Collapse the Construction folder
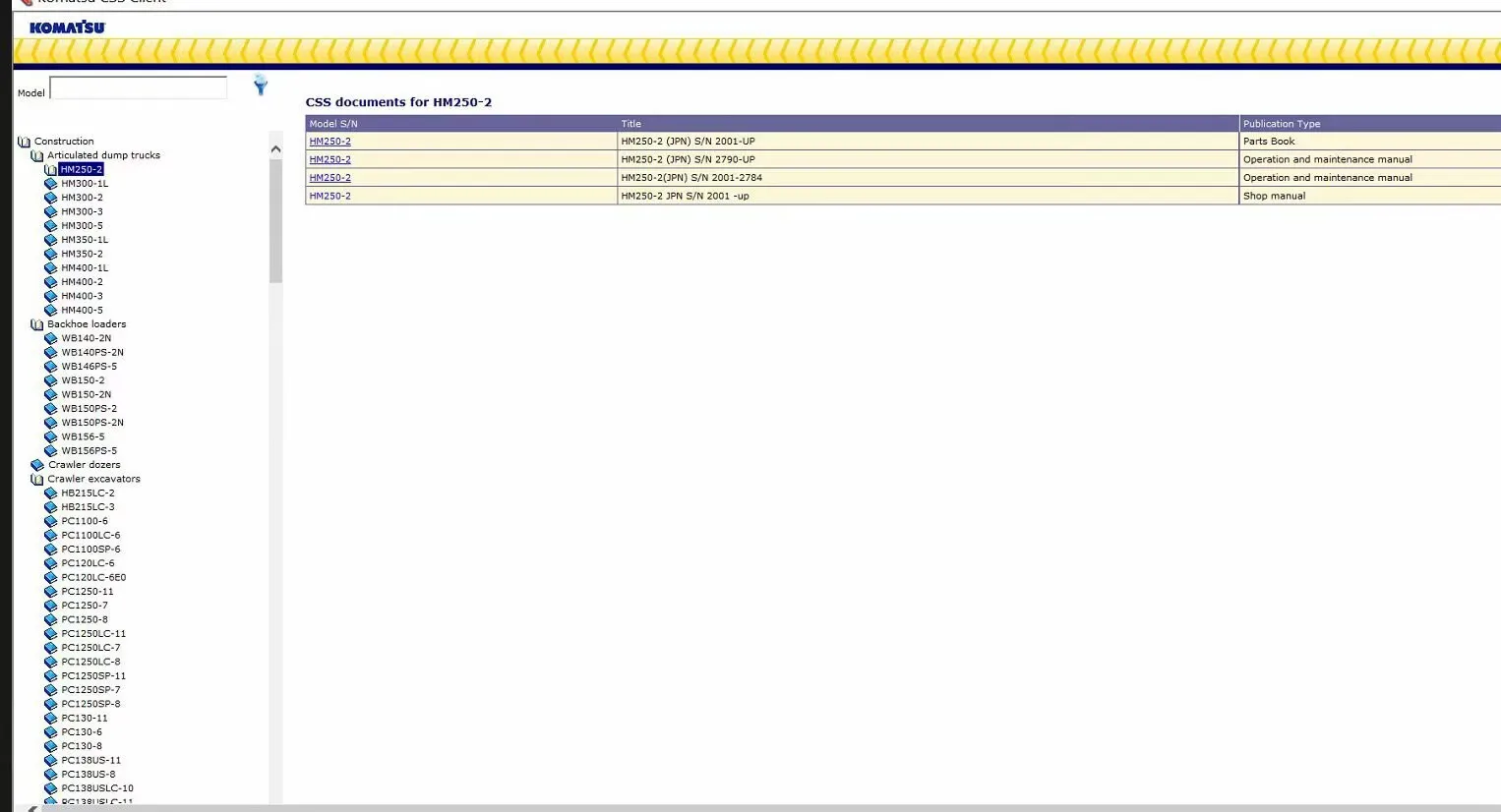Screen dimensions: 1501x812 tap(24, 142)
